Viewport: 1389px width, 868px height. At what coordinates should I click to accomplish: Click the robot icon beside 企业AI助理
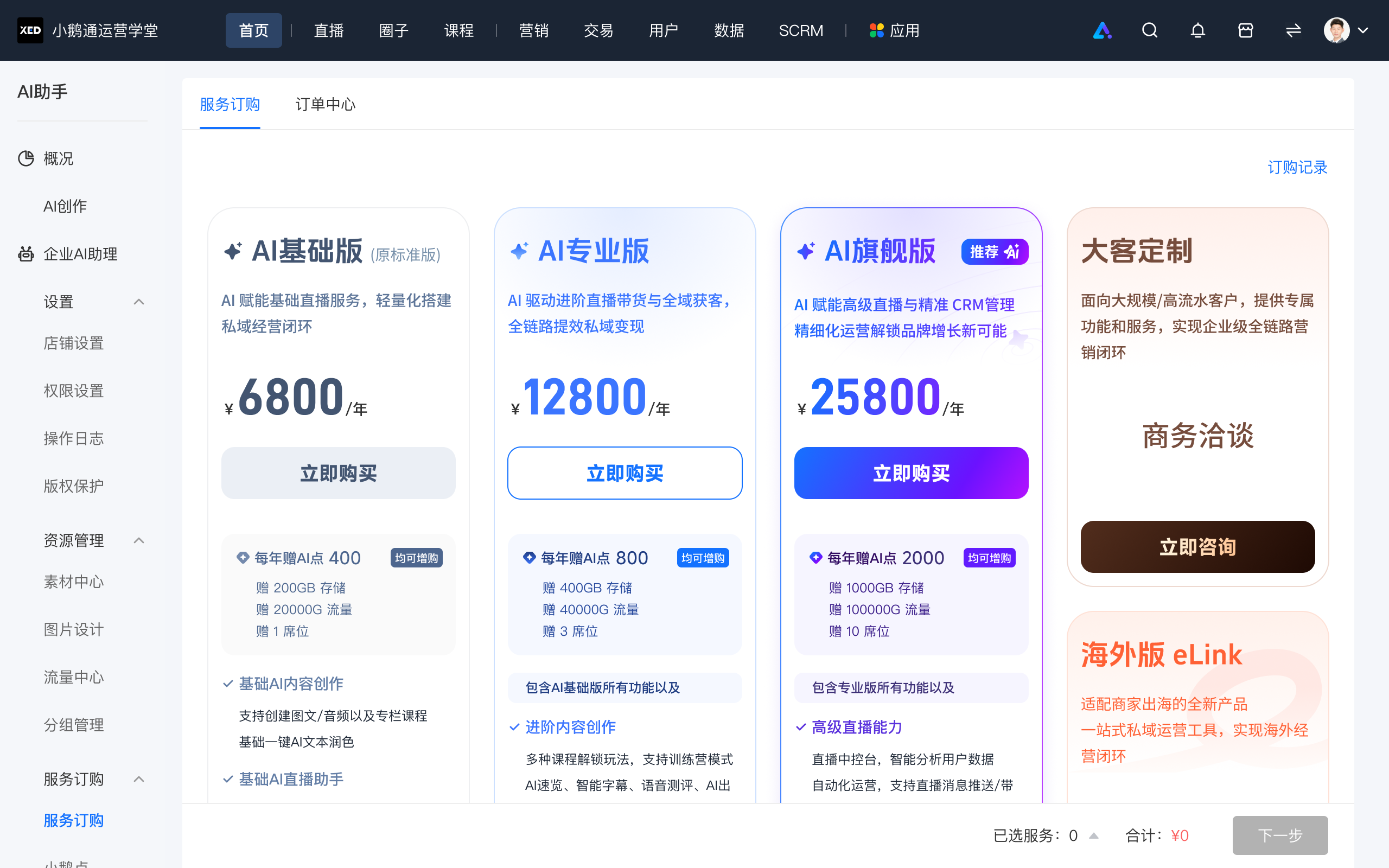26,254
